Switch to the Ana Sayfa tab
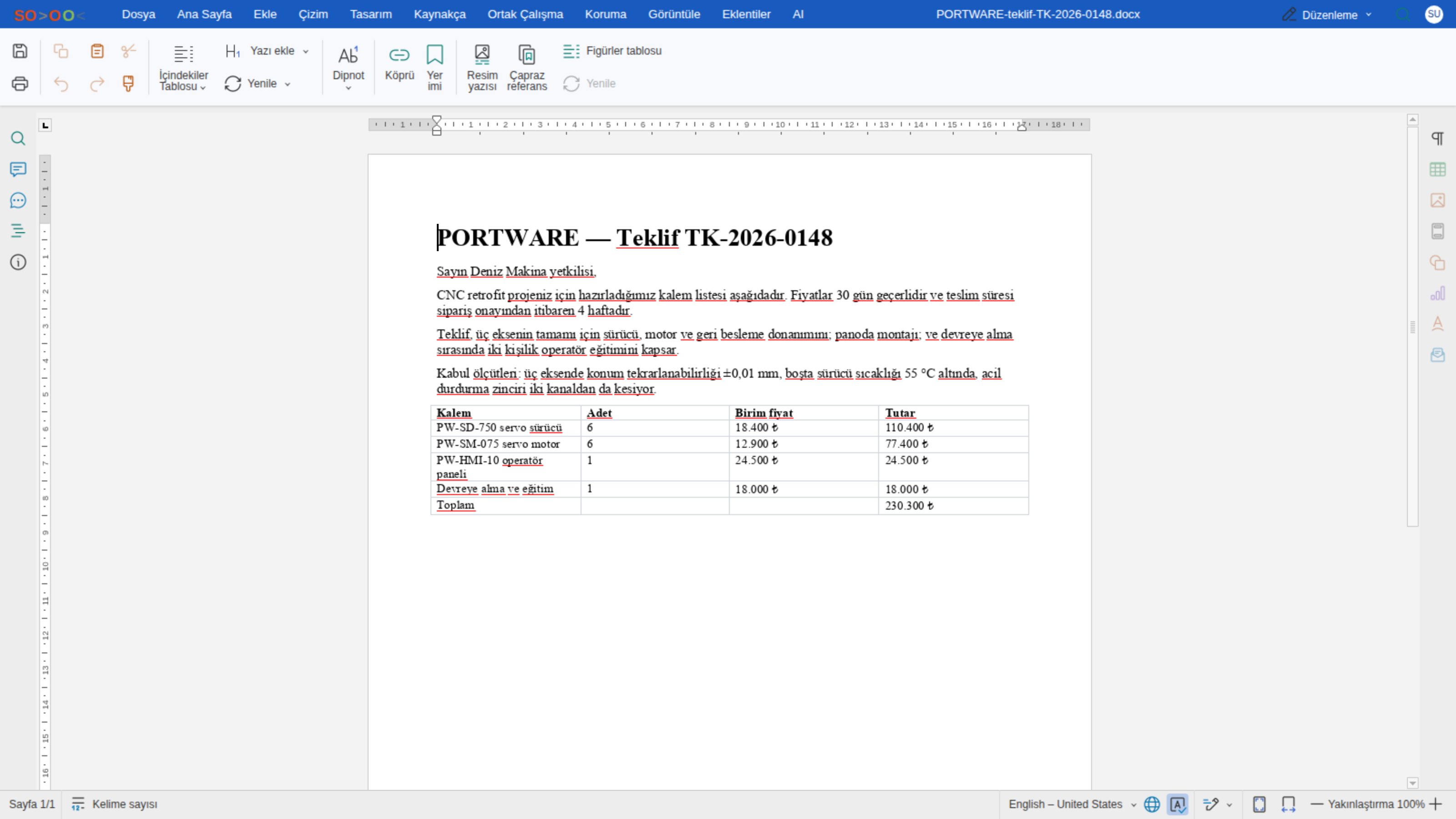The image size is (1456, 819). point(204,14)
